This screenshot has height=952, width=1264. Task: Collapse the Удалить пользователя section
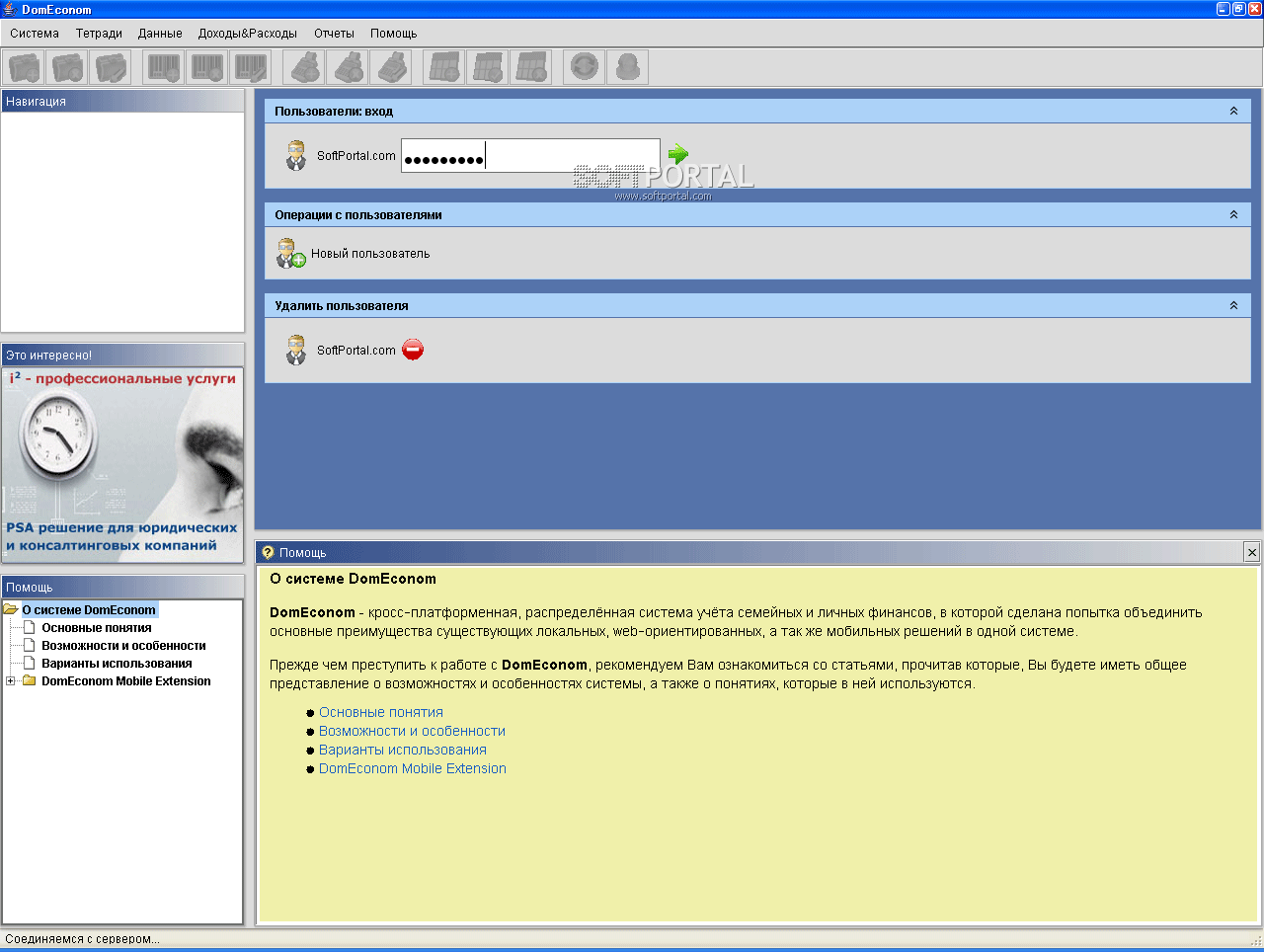coord(1233,305)
